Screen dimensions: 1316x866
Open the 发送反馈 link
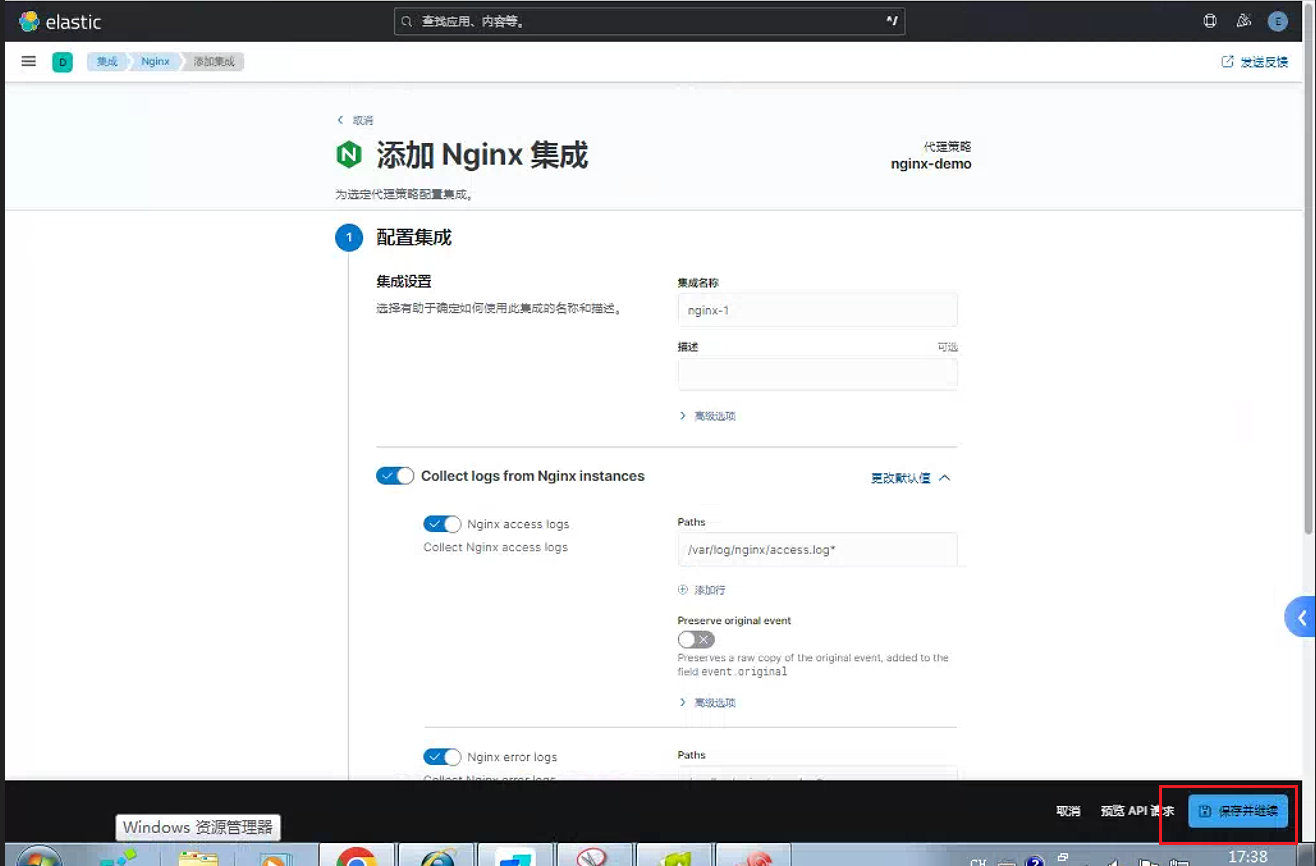point(1255,62)
